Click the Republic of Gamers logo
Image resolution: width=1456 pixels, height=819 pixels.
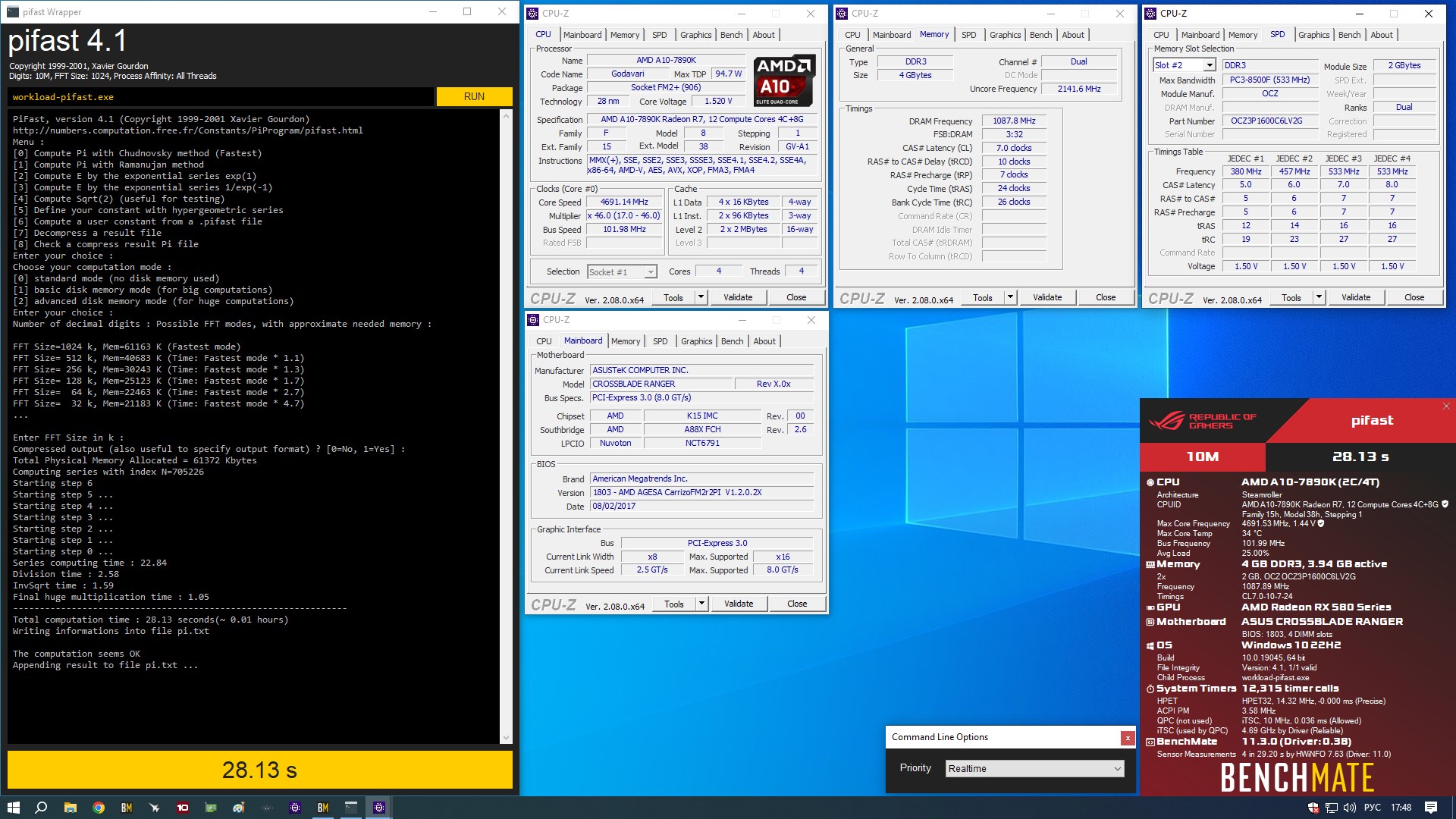point(1203,421)
